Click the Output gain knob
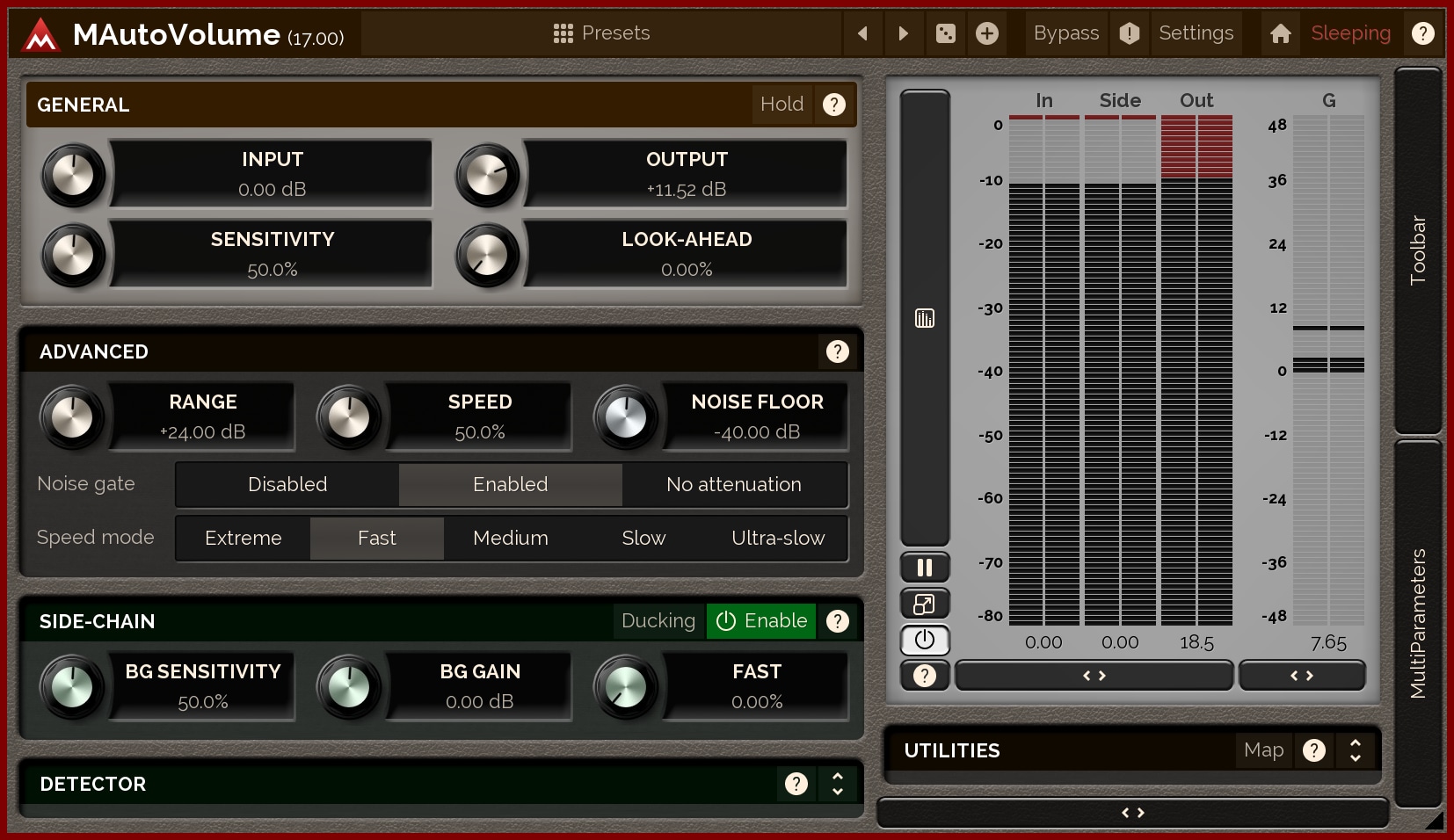The image size is (1454, 840). point(487,176)
